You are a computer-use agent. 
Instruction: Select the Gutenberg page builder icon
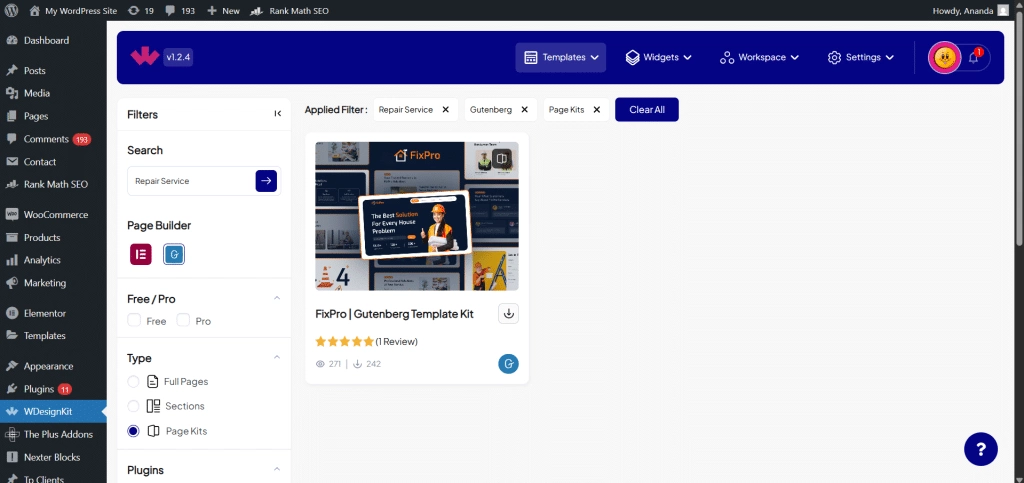pos(174,254)
